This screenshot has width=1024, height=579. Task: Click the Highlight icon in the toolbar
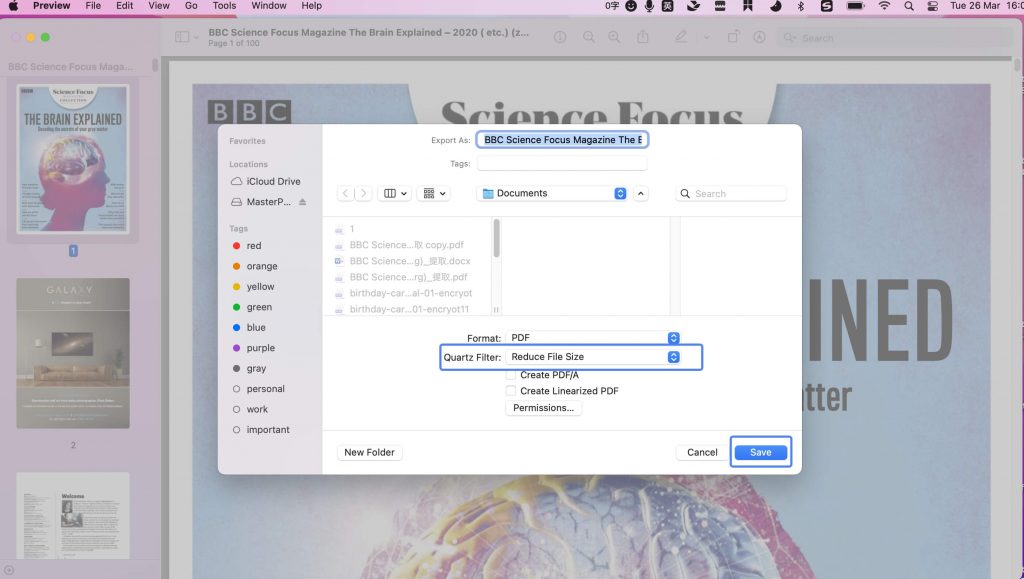tap(760, 37)
